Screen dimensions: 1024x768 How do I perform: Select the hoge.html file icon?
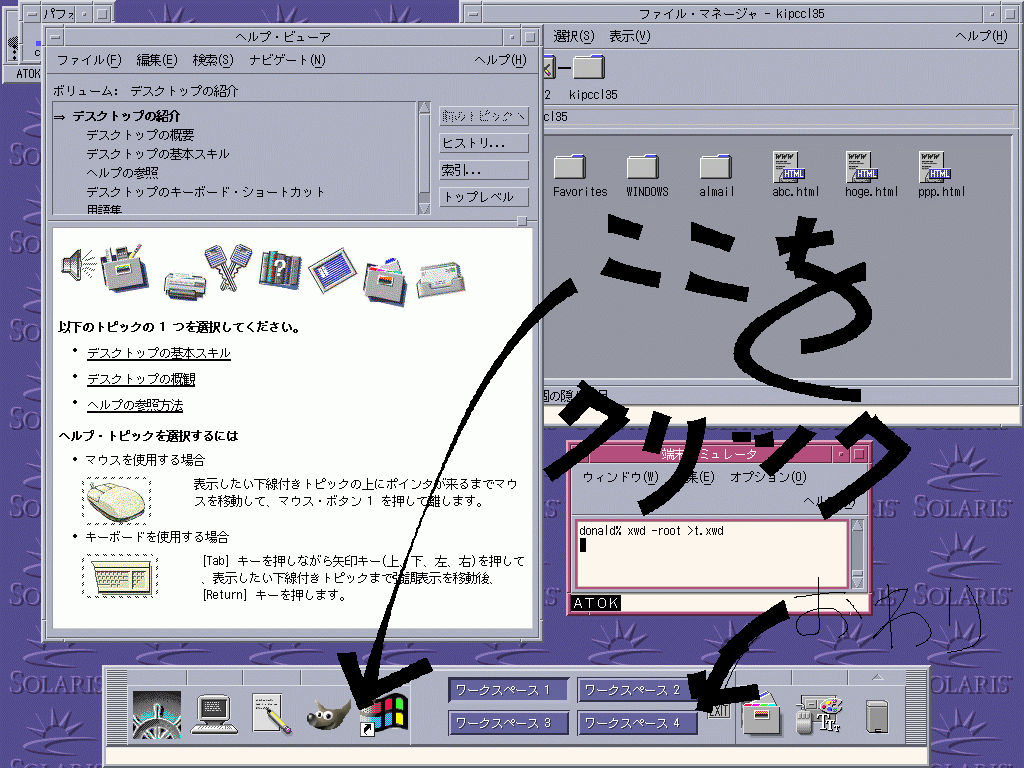pyautogui.click(x=871, y=175)
